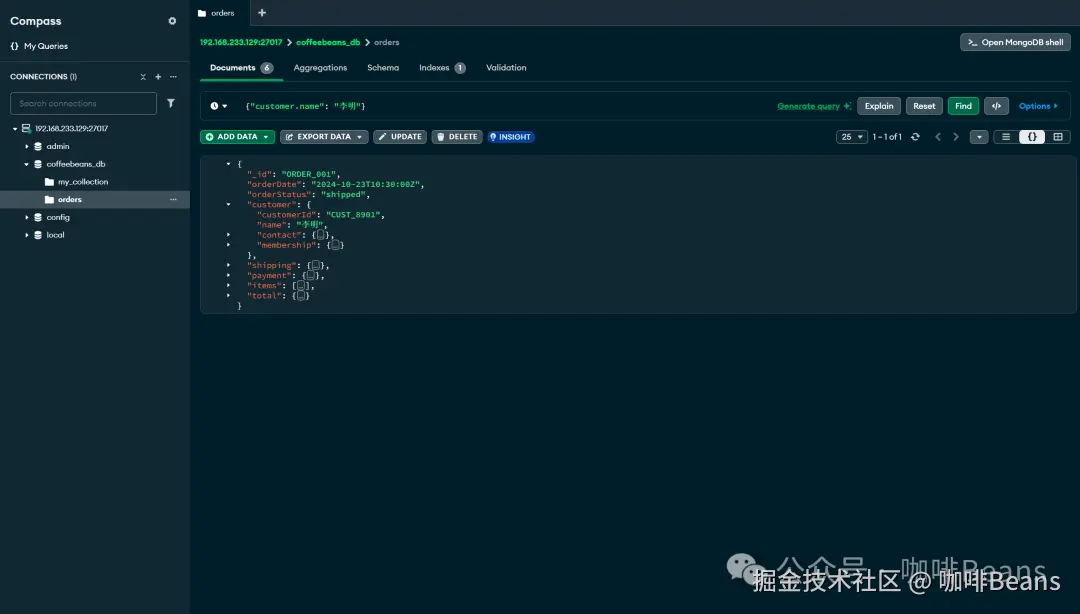
Task: Expand the "shipping" field
Action: tap(229, 265)
